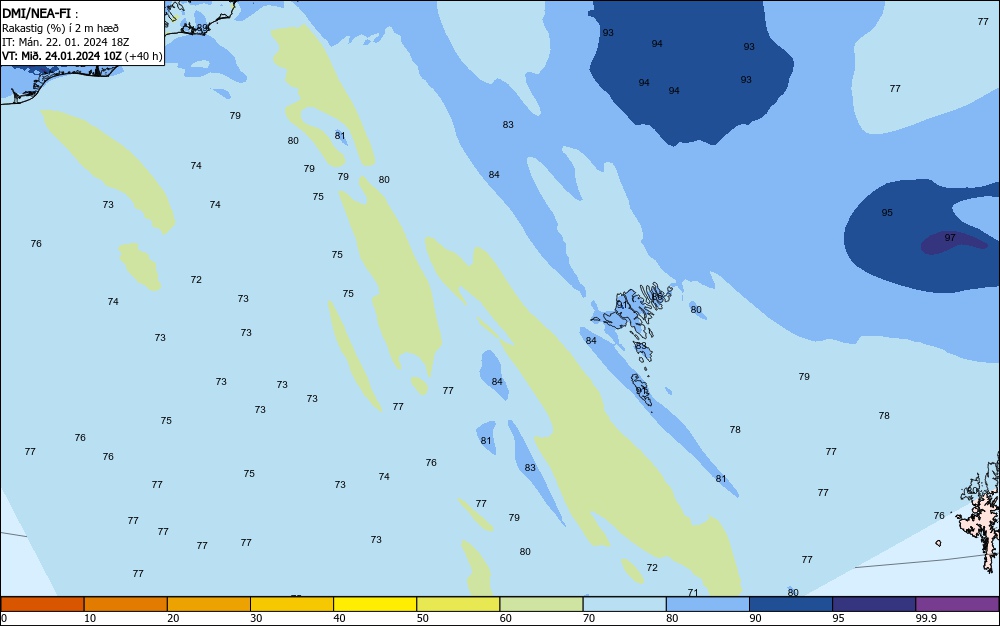Viewport: 1000px width, 626px height.
Task: Pick the 20–30 amber legend swatch
Action: 209,604
